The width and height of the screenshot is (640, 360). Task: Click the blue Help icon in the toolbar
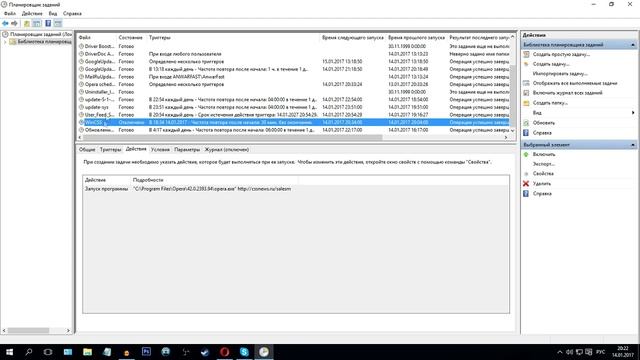[x=48, y=24]
